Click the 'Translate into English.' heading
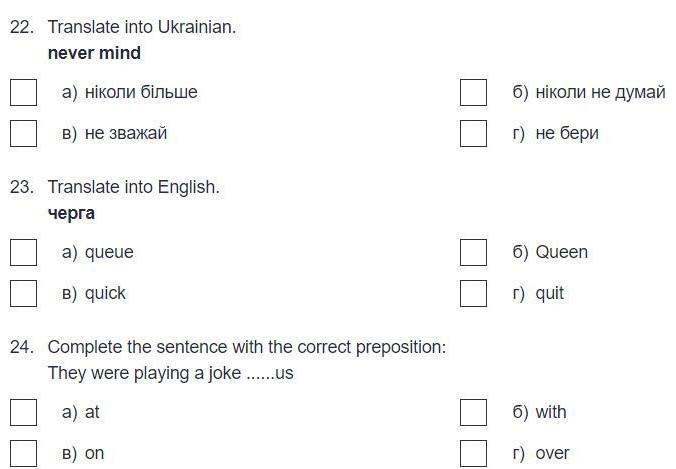Viewport: 676px width, 469px height. (134, 187)
